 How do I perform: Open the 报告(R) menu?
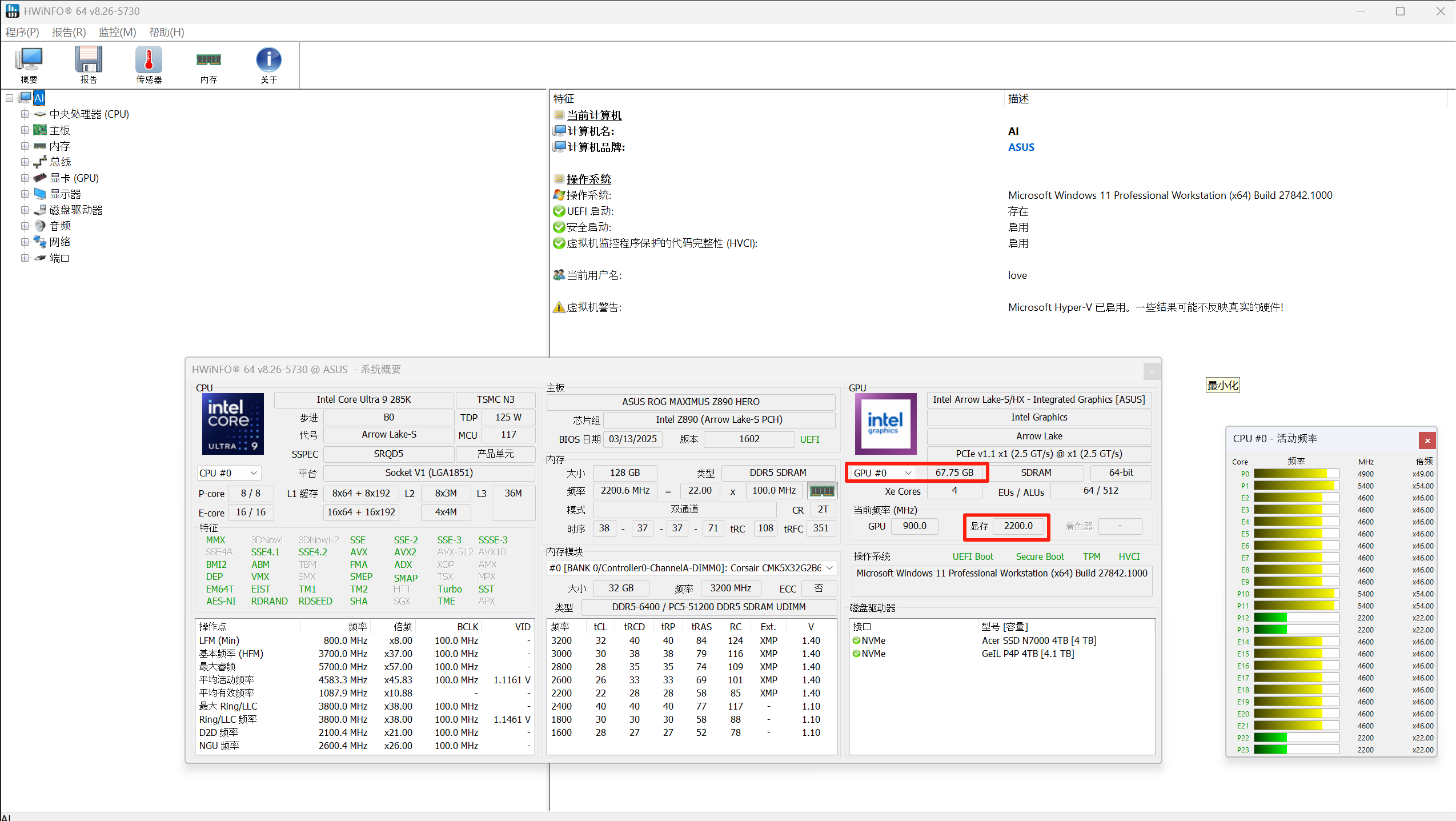(69, 32)
